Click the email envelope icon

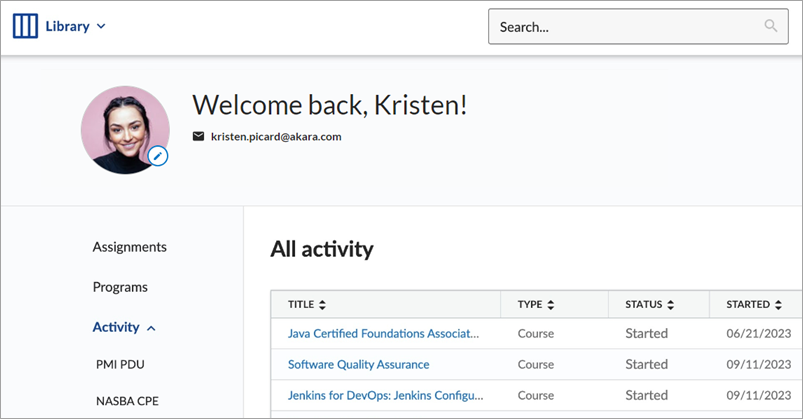pos(198,136)
